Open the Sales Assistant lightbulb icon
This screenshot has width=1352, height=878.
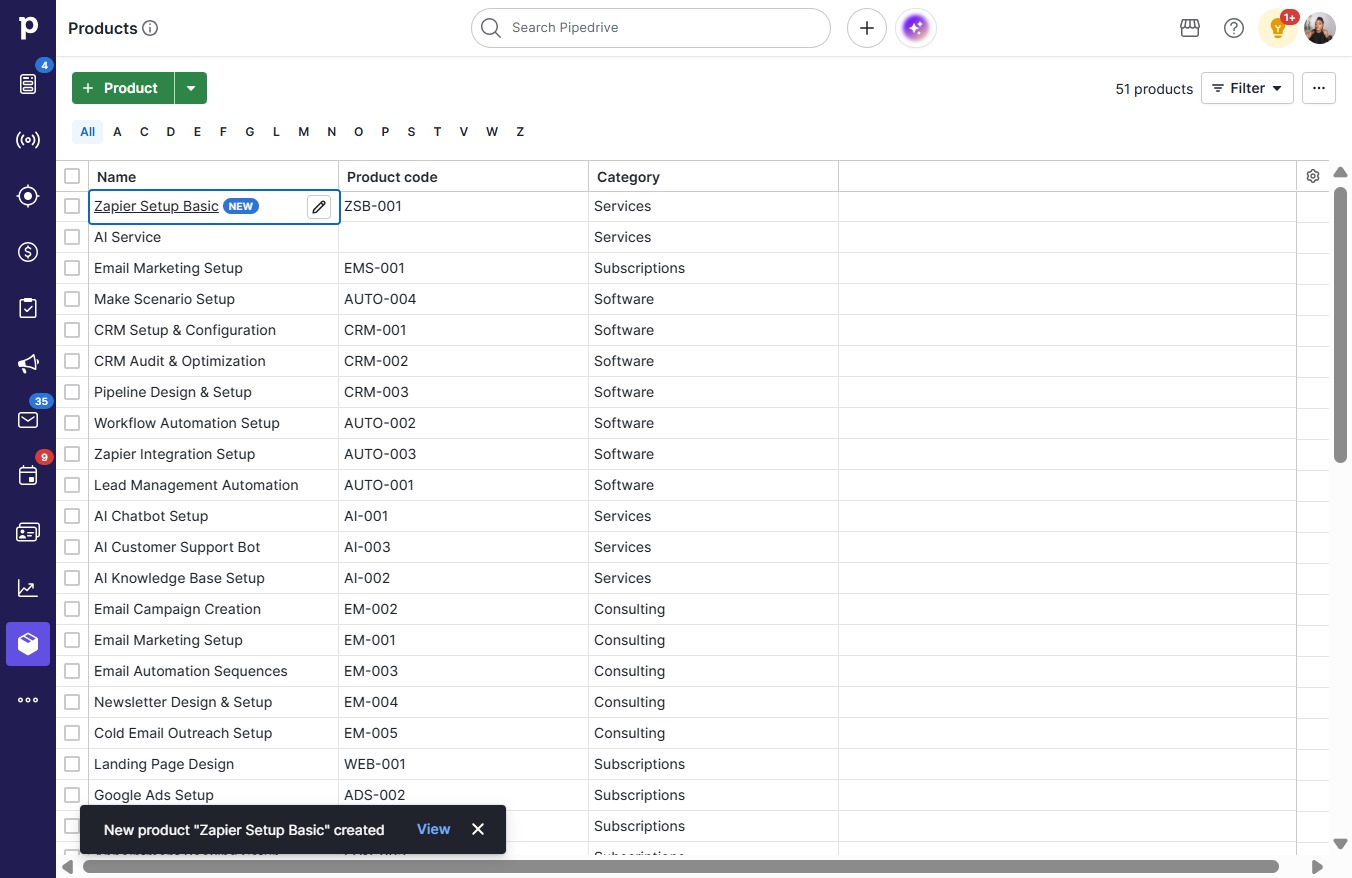point(1277,28)
